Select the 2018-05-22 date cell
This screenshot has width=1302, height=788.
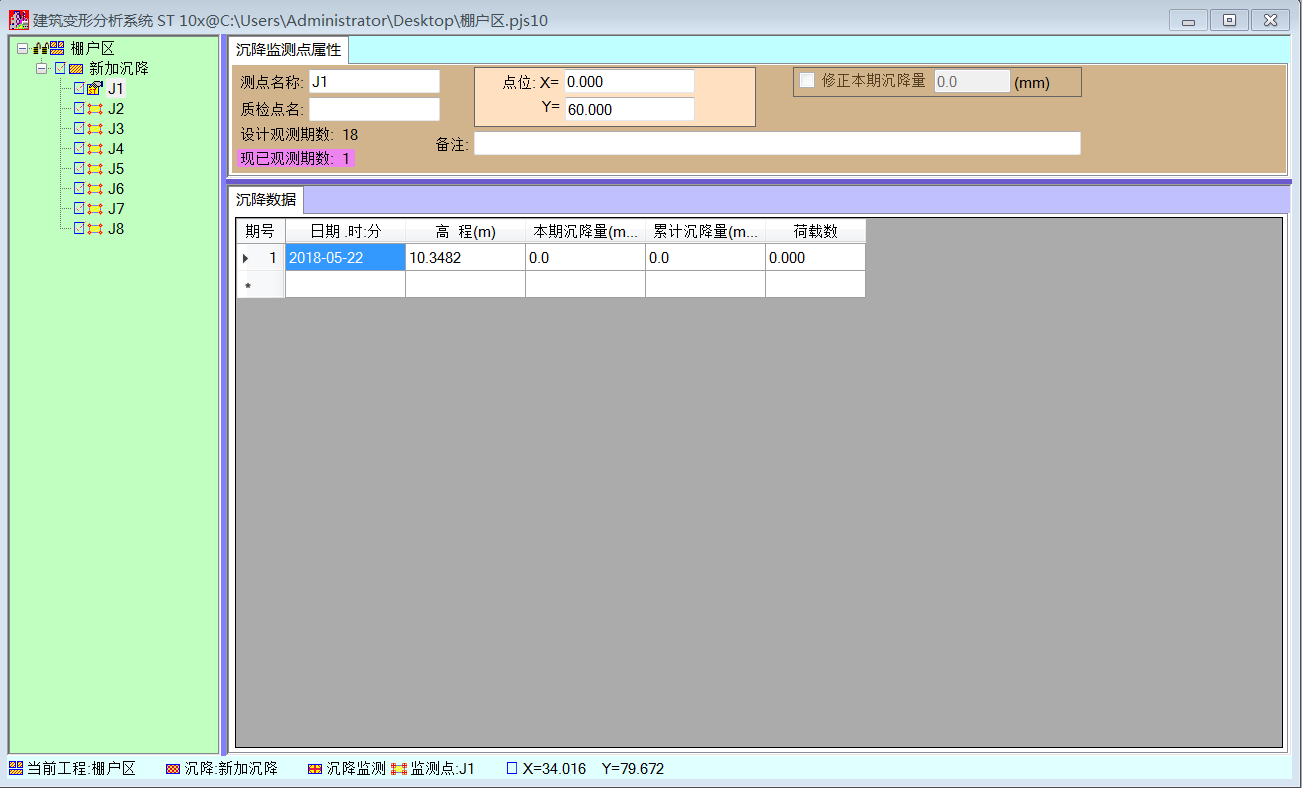coord(345,258)
